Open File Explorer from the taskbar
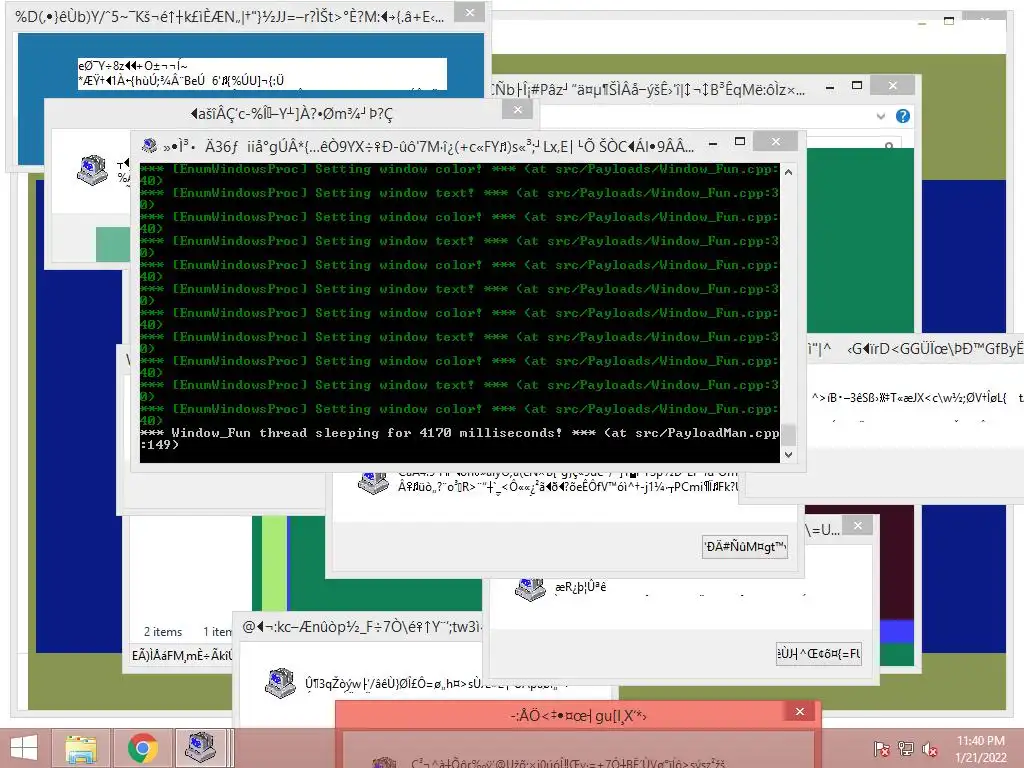Viewport: 1024px width, 768px height. [x=81, y=748]
